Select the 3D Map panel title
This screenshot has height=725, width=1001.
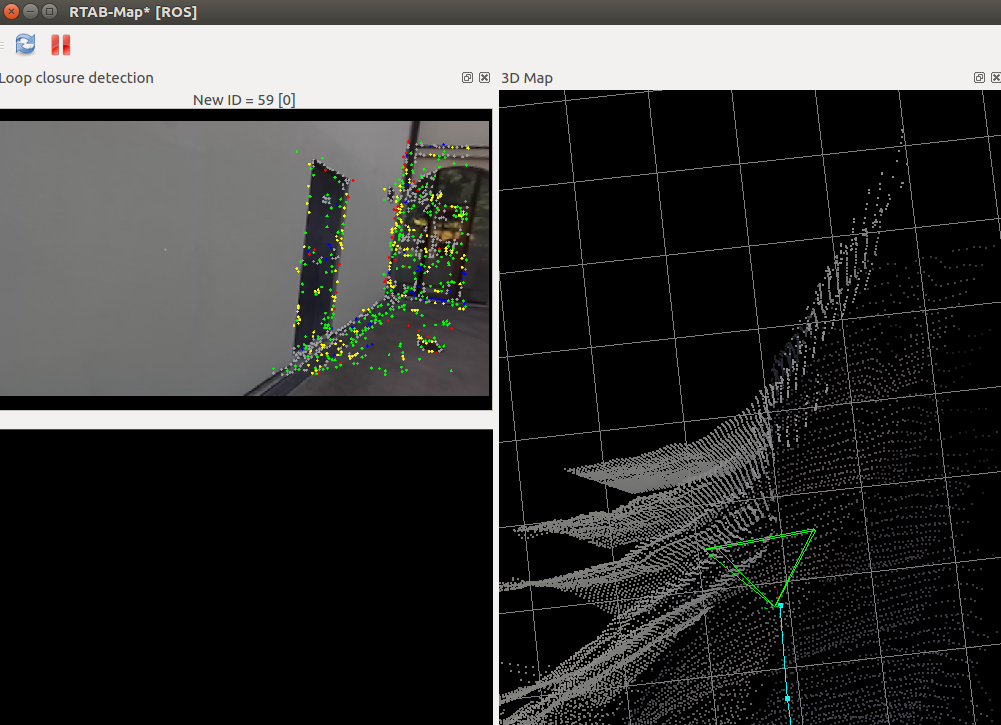click(x=527, y=78)
